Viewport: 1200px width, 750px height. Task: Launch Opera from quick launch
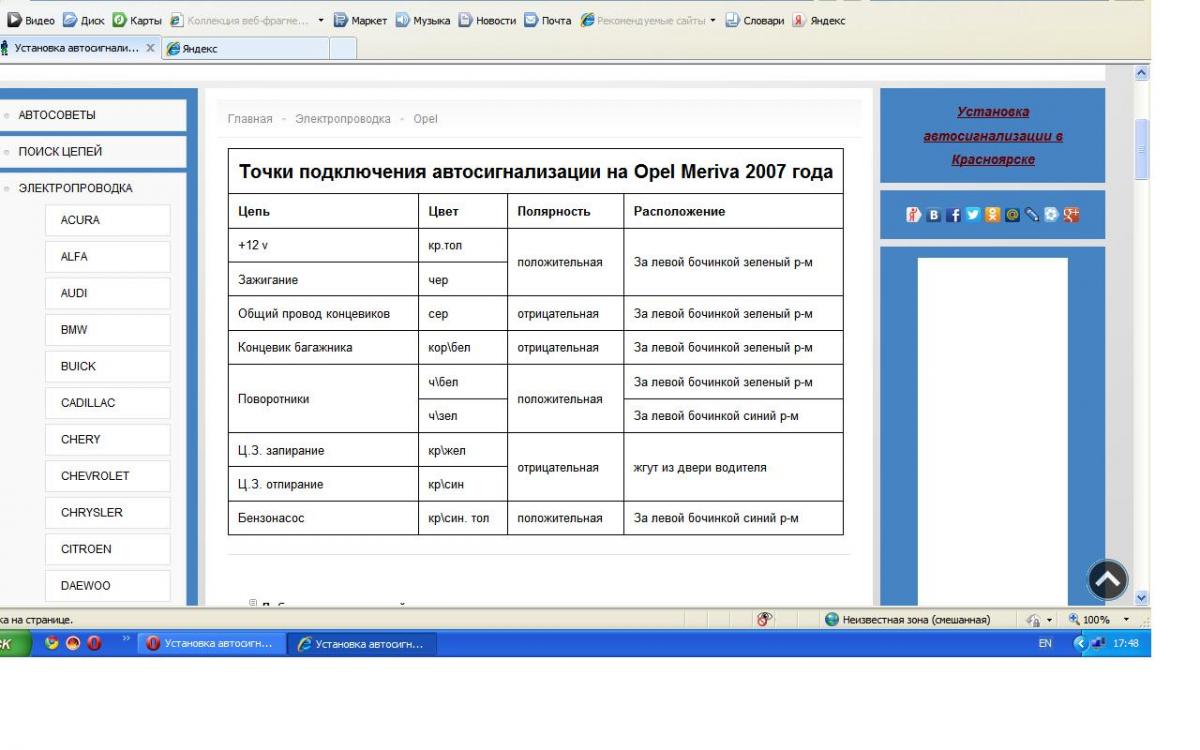point(94,643)
